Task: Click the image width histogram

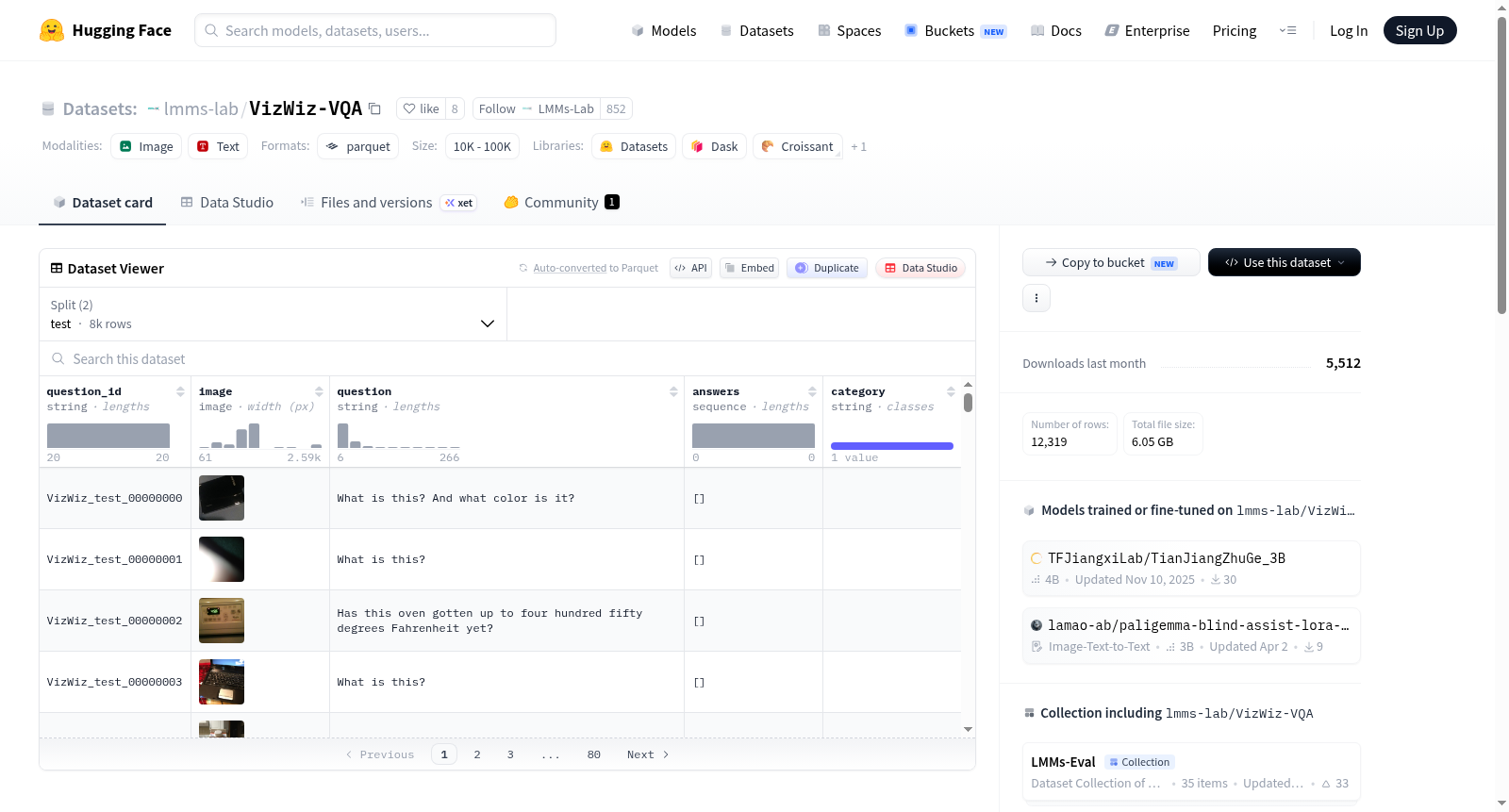Action: pyautogui.click(x=260, y=436)
